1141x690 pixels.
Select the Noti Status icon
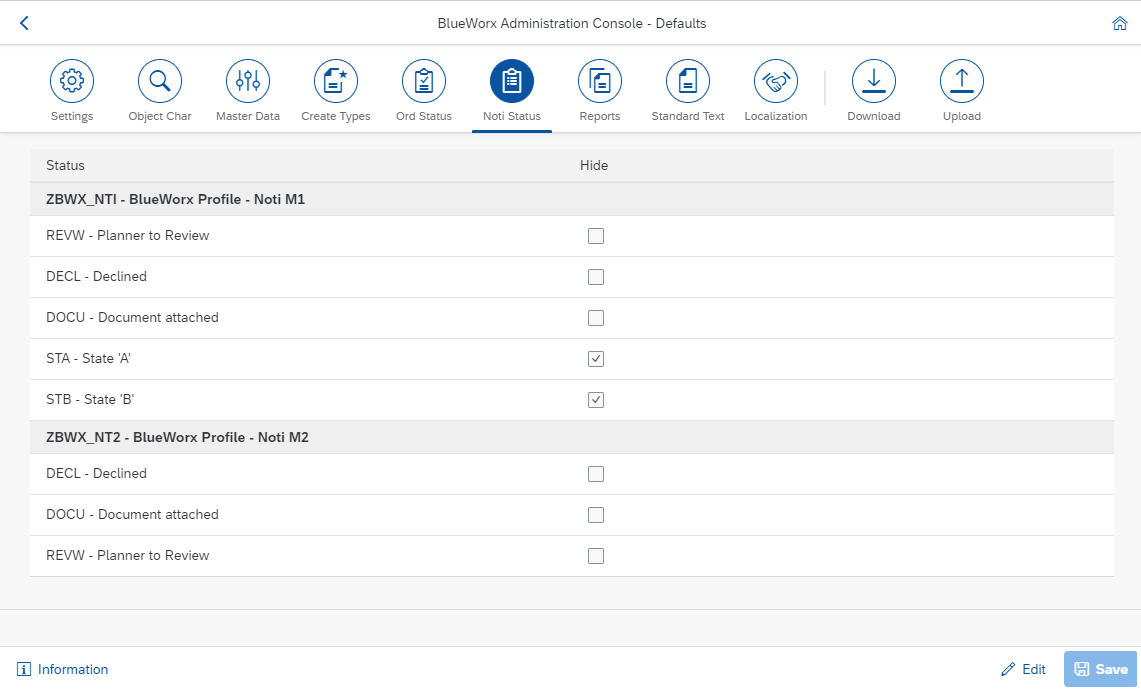coord(512,81)
